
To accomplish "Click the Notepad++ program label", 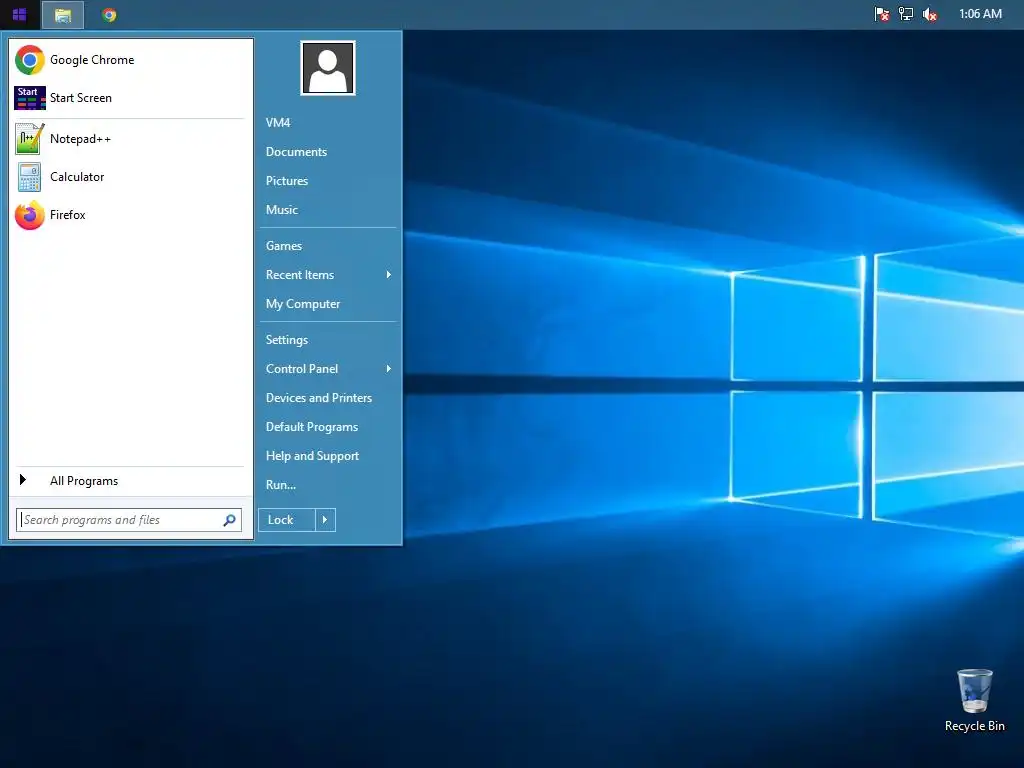I will pyautogui.click(x=80, y=139).
